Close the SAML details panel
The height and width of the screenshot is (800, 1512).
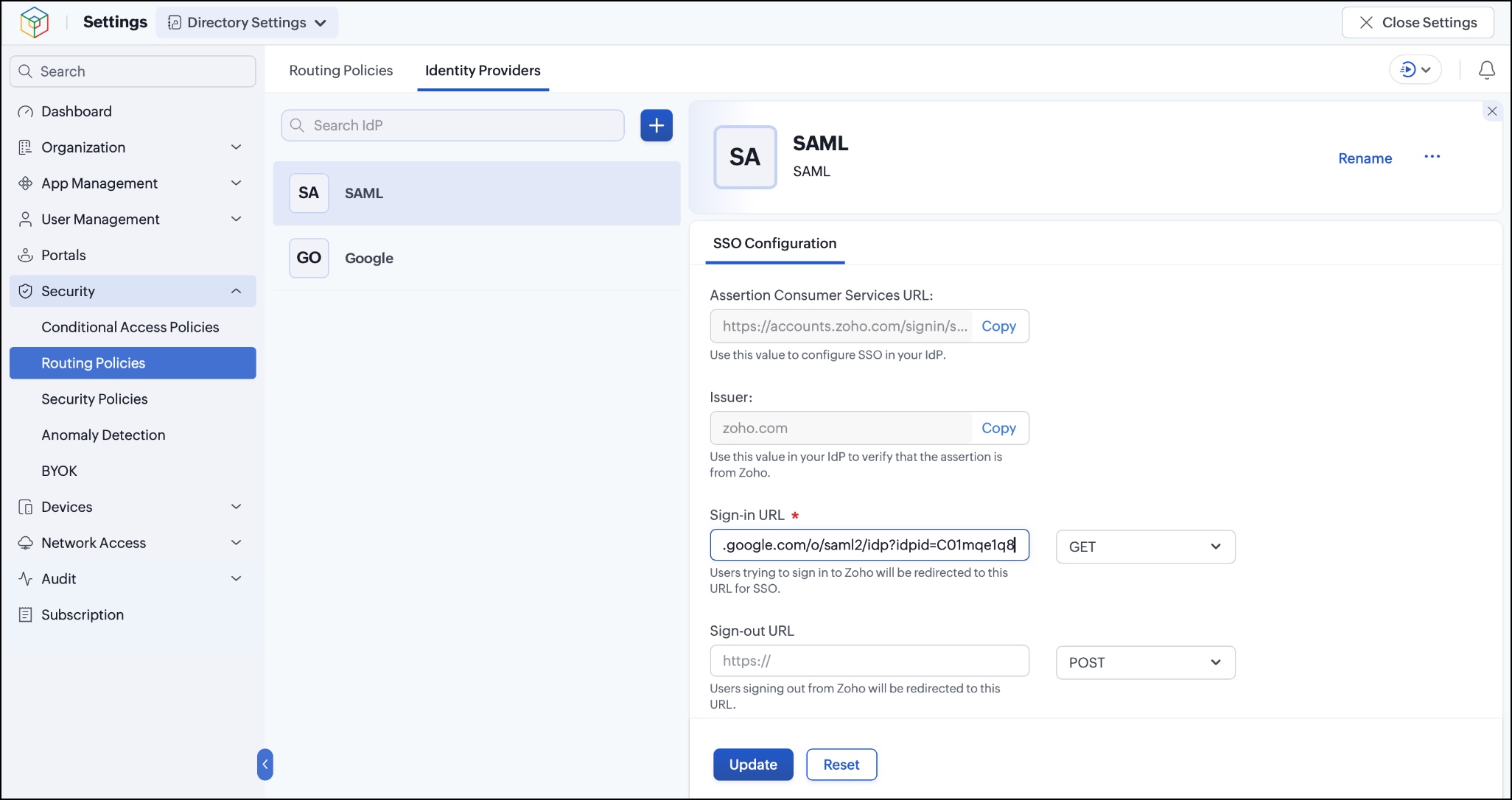pyautogui.click(x=1492, y=111)
